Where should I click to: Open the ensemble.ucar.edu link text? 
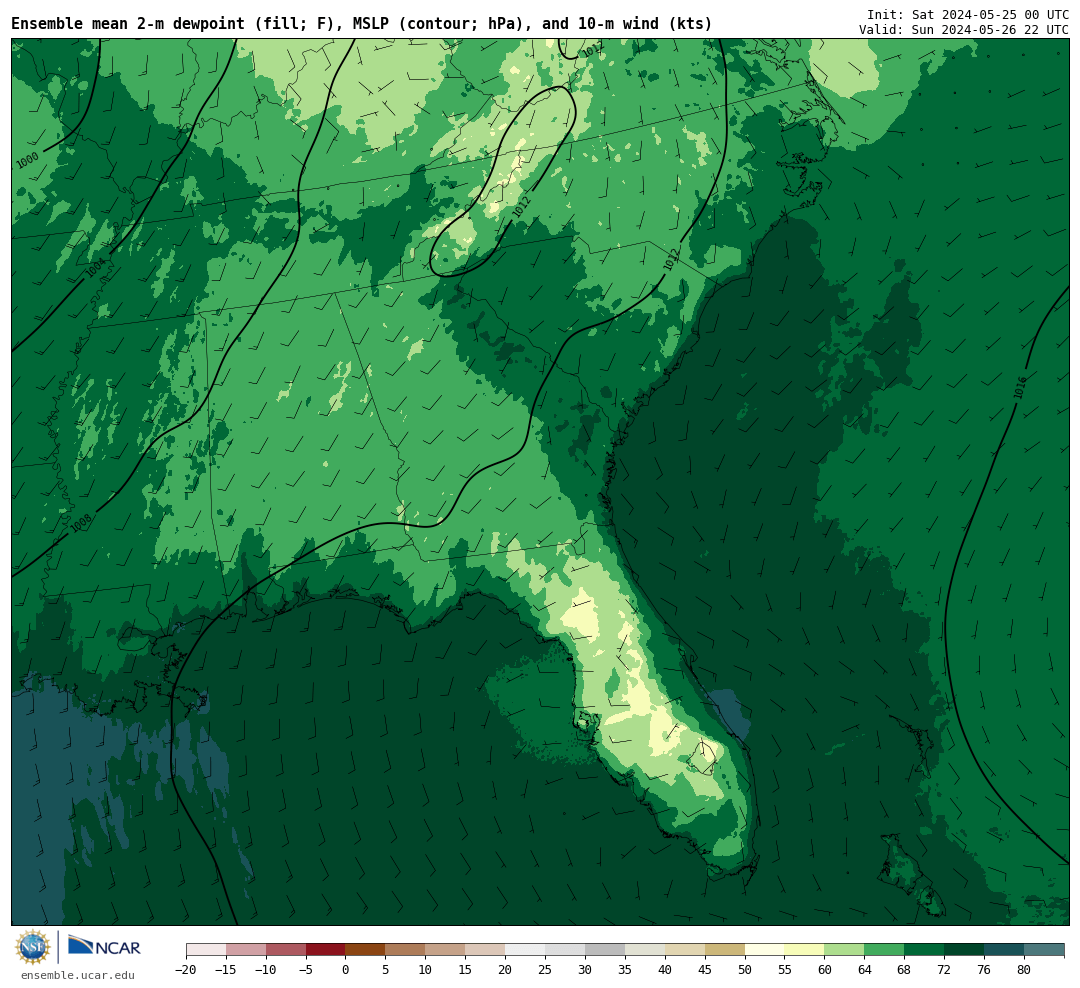[x=78, y=975]
